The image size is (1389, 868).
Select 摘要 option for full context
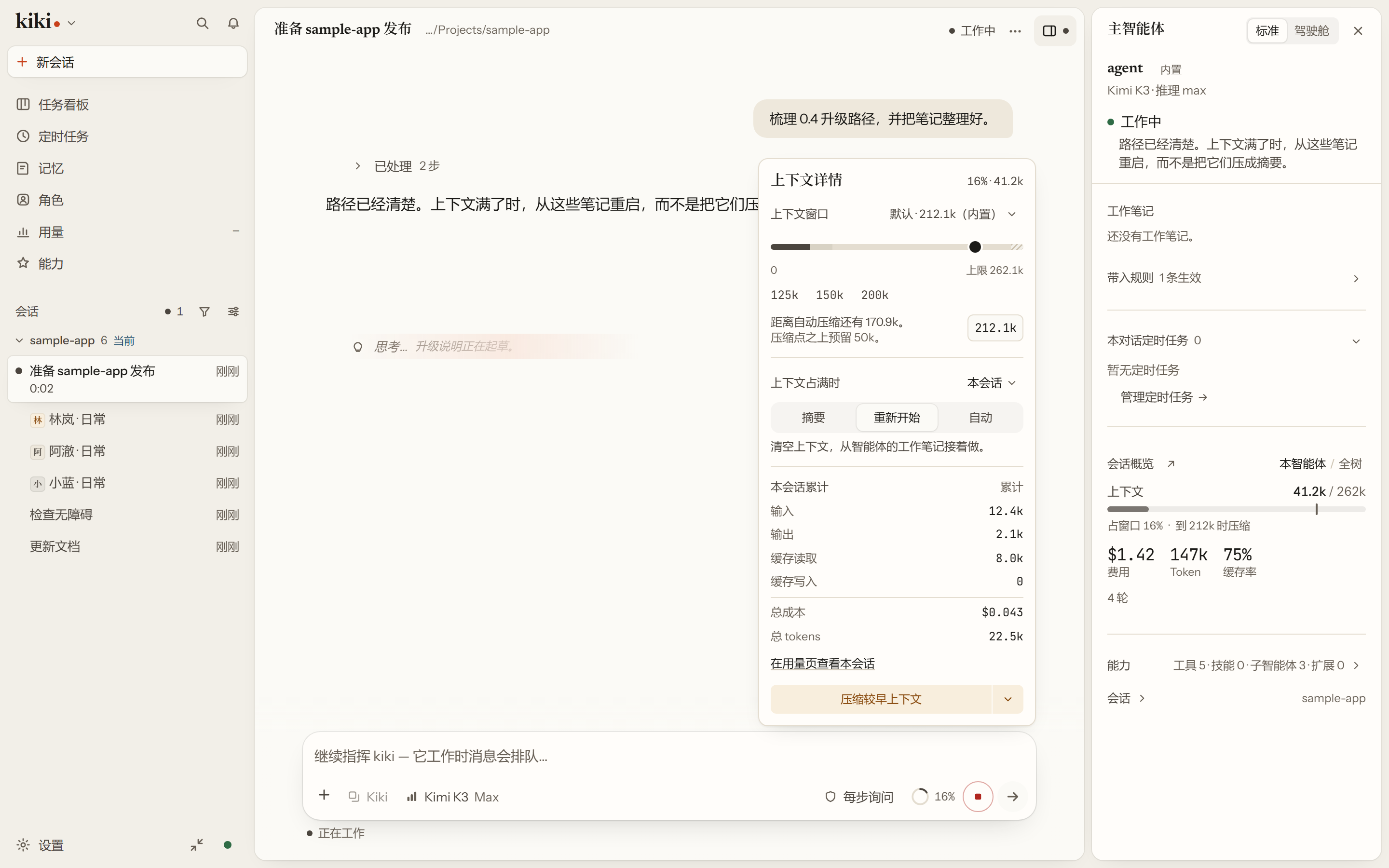coord(813,417)
